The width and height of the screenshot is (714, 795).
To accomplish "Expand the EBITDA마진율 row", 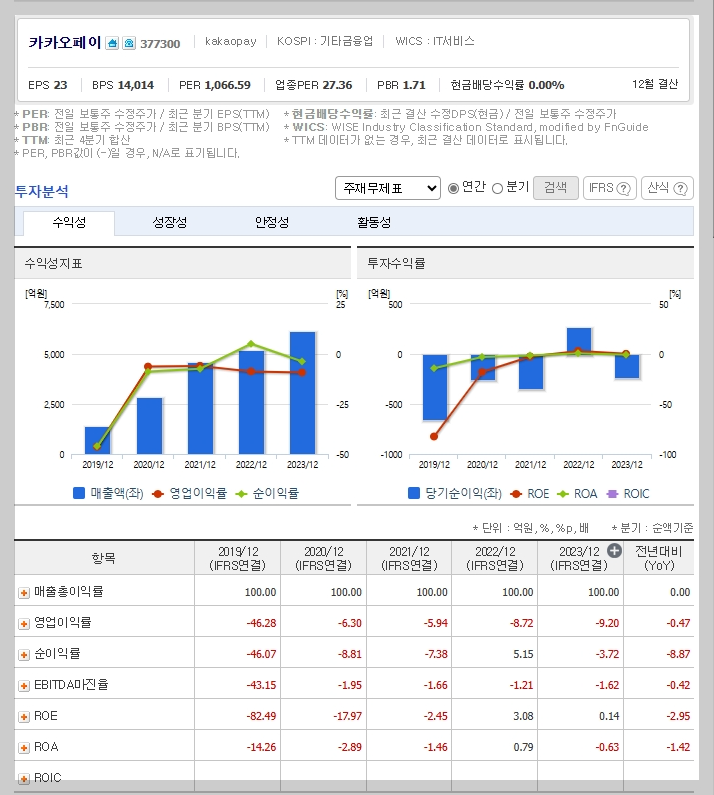I will click(24, 686).
